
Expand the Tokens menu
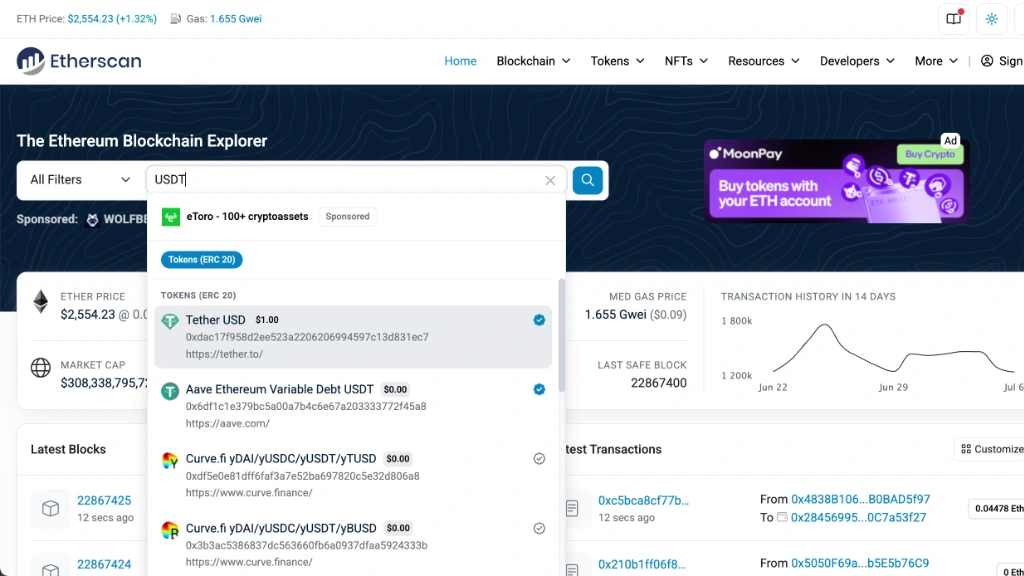coord(617,61)
